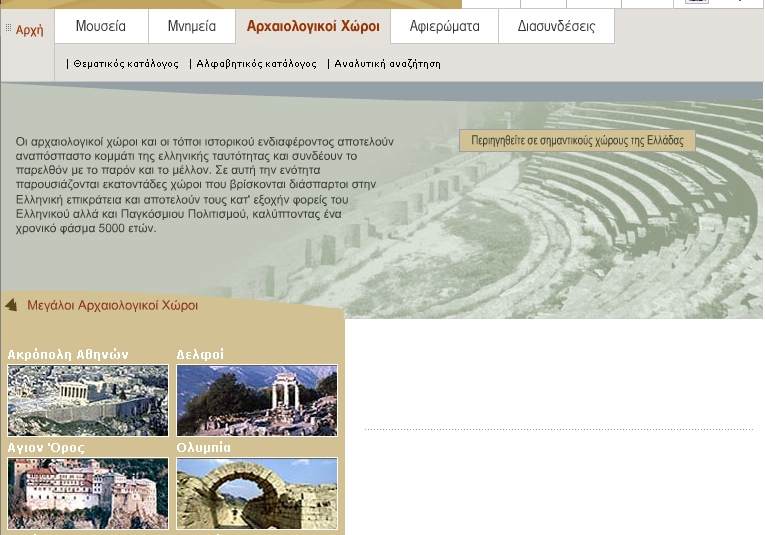Screen dimensions: 765x535
Task: Go to the Αρχή home link
Action: pos(30,30)
